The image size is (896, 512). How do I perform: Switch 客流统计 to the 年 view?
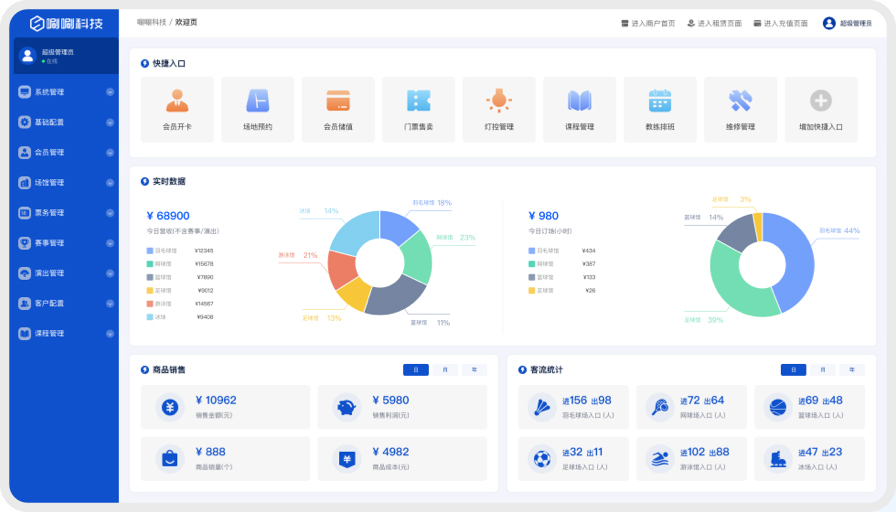pos(852,370)
